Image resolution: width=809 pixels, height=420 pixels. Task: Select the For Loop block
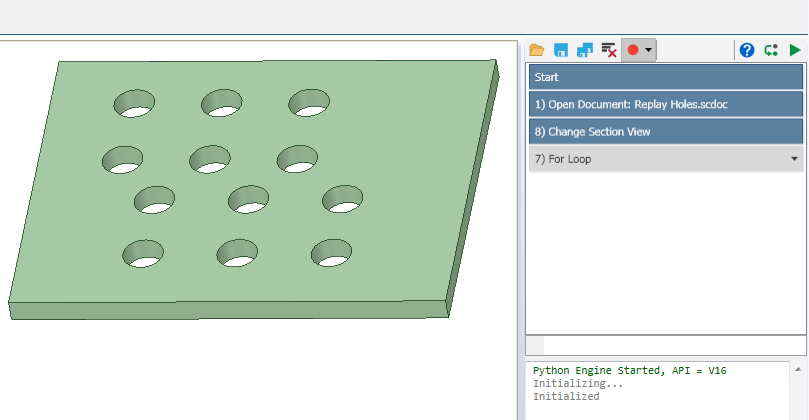click(x=666, y=159)
